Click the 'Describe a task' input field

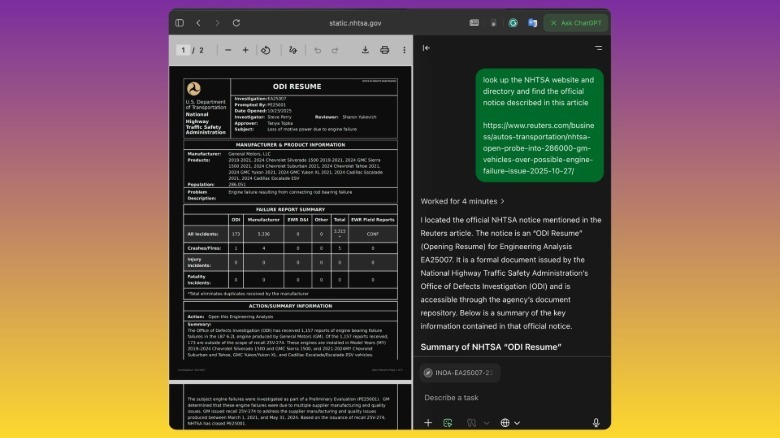(511, 397)
